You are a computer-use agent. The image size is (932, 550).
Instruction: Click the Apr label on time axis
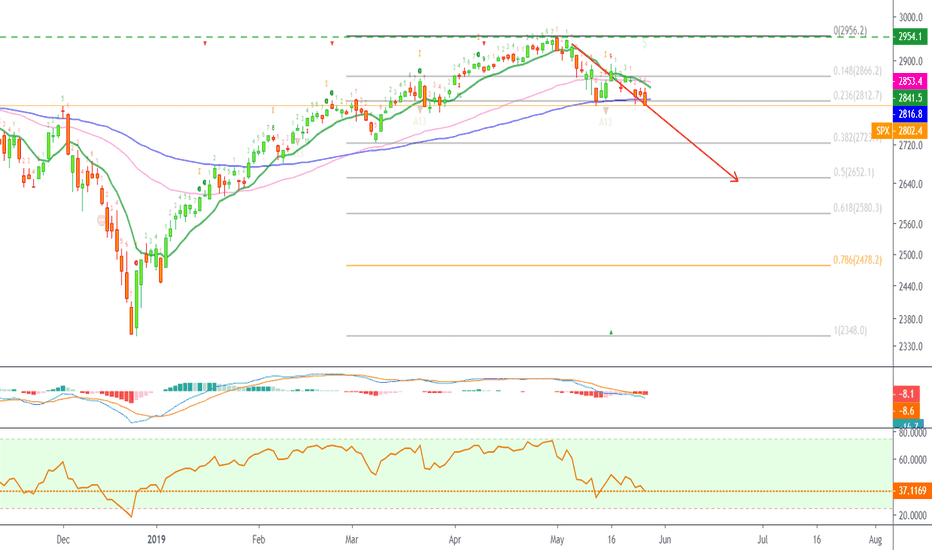tap(455, 539)
